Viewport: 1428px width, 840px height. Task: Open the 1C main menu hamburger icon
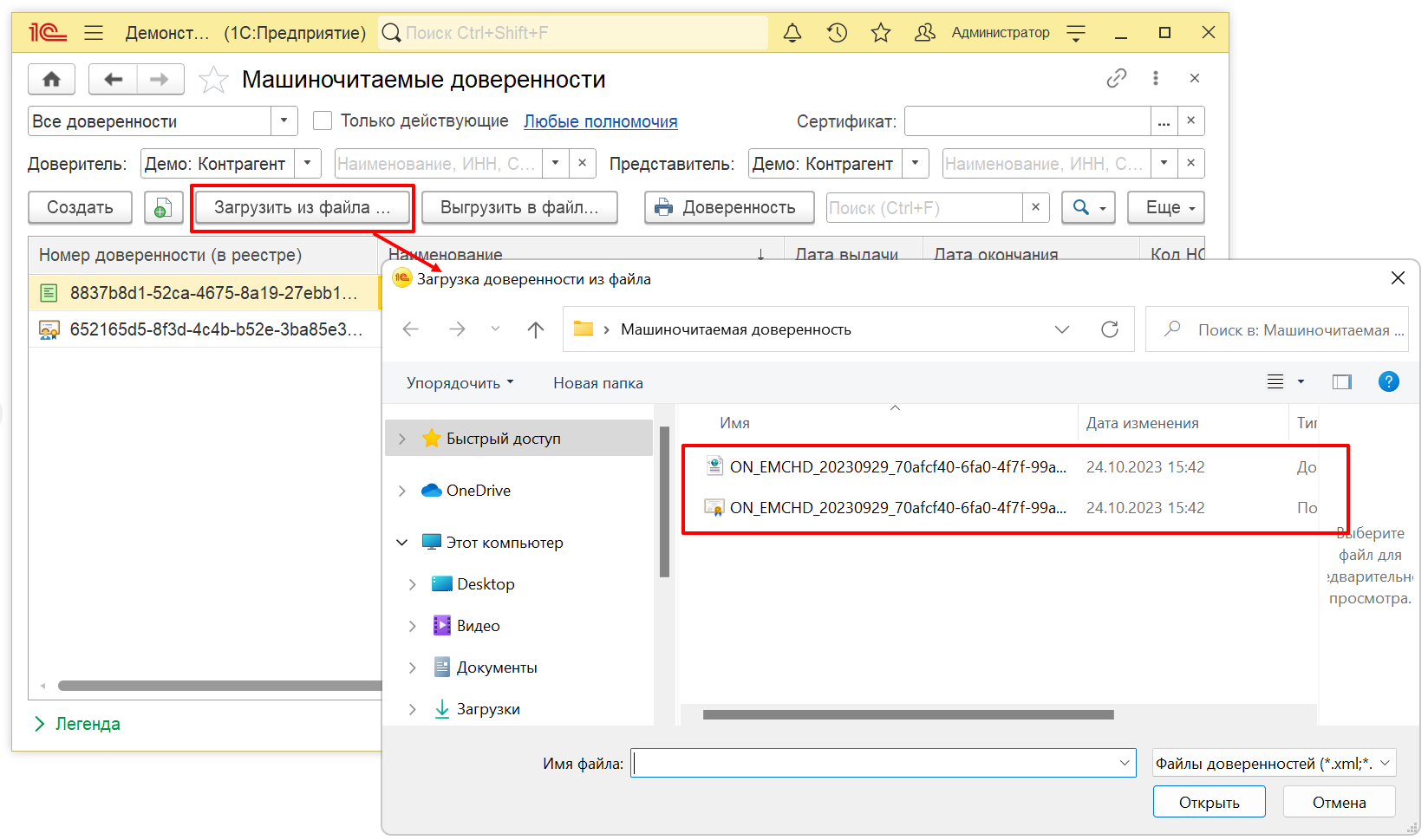94,33
